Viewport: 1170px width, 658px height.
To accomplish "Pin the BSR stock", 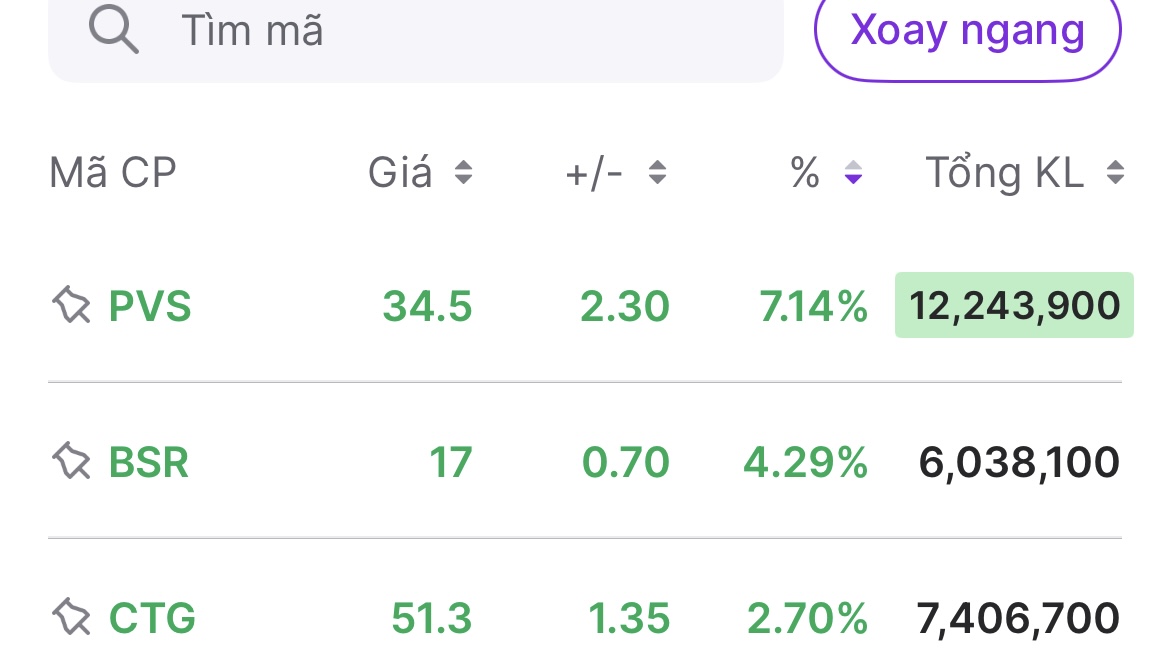I will [71, 462].
